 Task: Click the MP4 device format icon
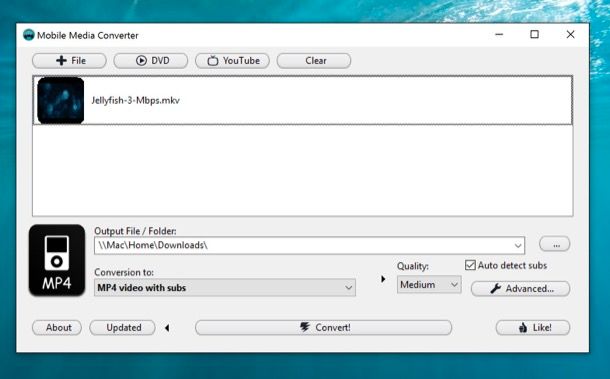click(x=57, y=260)
